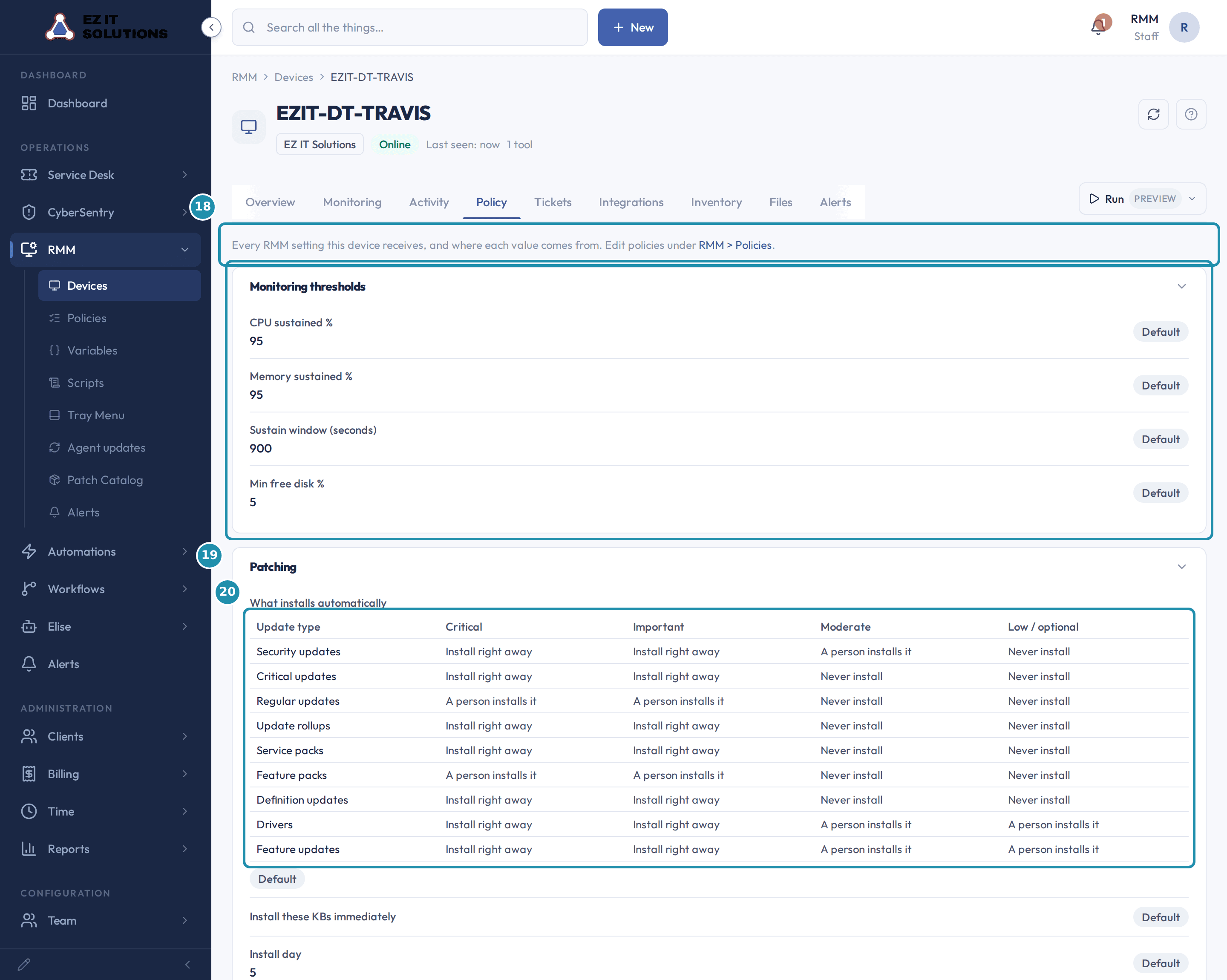Collapse the Monitoring thresholds section
The width and height of the screenshot is (1227, 980).
pyautogui.click(x=1181, y=286)
